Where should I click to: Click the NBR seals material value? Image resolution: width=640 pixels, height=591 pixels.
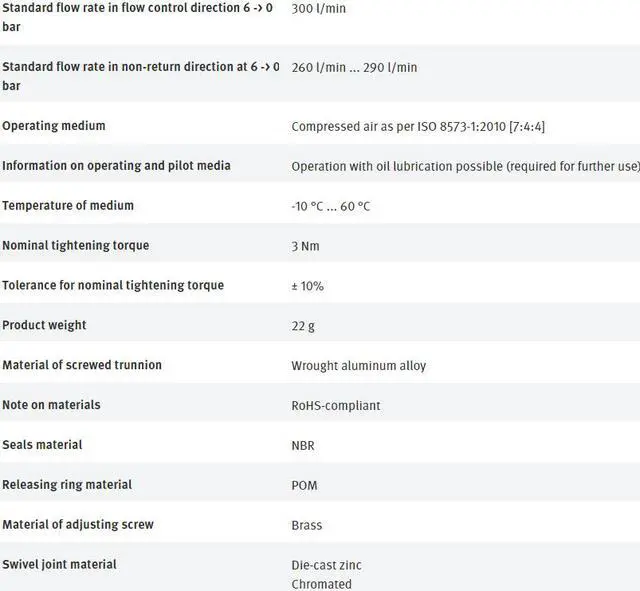tap(303, 445)
